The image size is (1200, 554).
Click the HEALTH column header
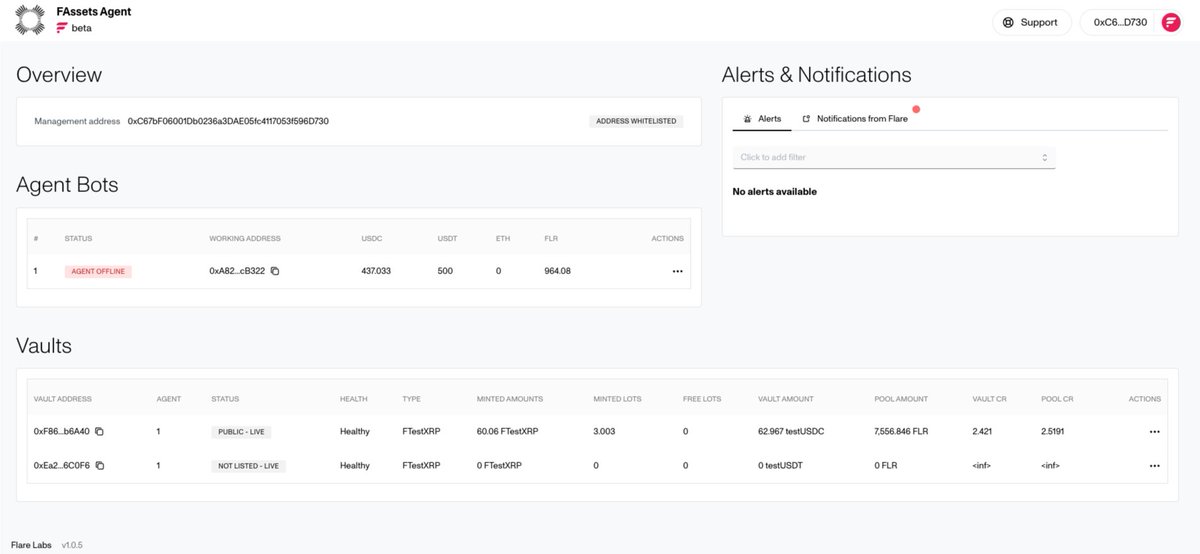(352, 399)
